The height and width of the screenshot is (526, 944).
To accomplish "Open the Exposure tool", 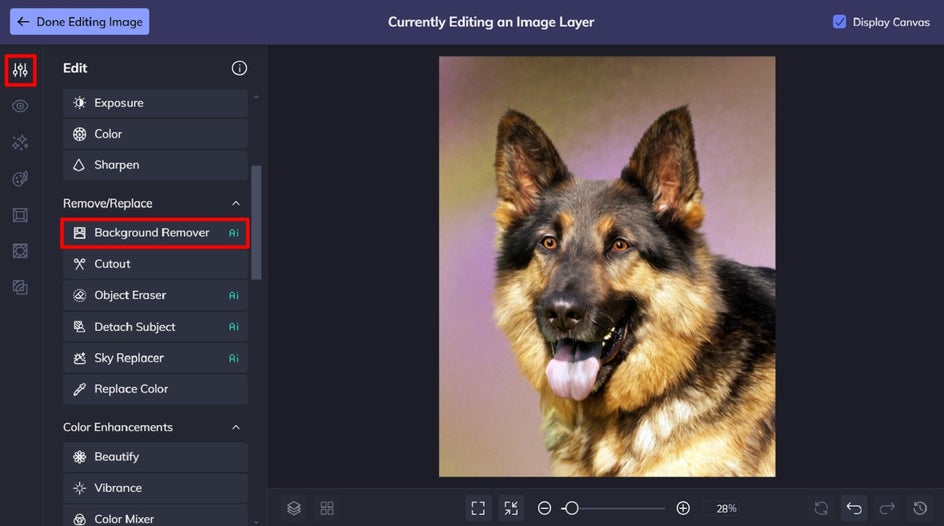I will pyautogui.click(x=155, y=103).
